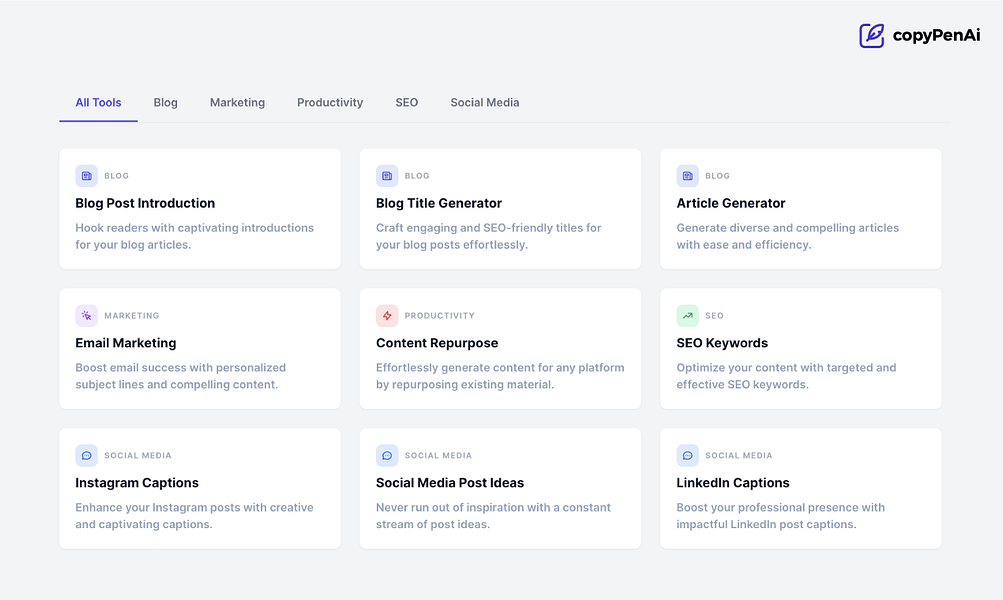The height and width of the screenshot is (600, 1003).
Task: Click the SEO Keywords trend arrow icon
Action: pyautogui.click(x=688, y=316)
